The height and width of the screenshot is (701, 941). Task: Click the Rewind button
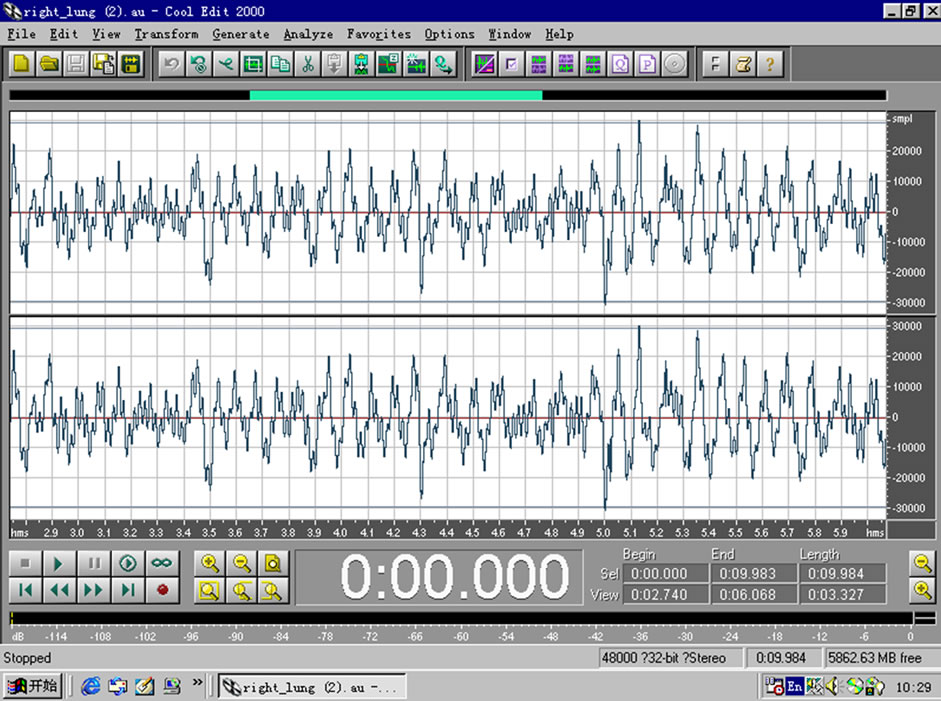coord(59,590)
